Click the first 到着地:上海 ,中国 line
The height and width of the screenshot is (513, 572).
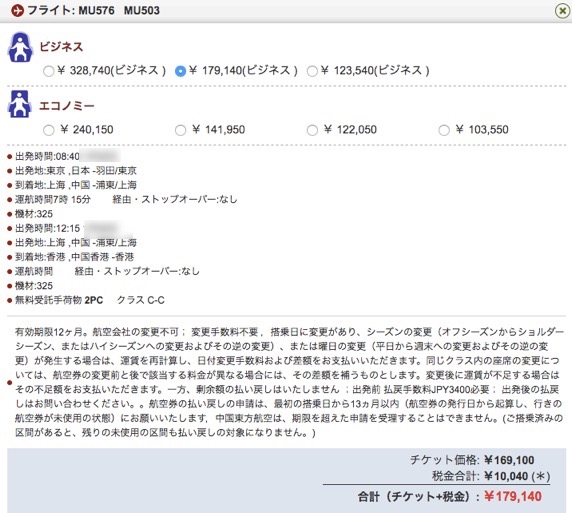click(x=76, y=185)
